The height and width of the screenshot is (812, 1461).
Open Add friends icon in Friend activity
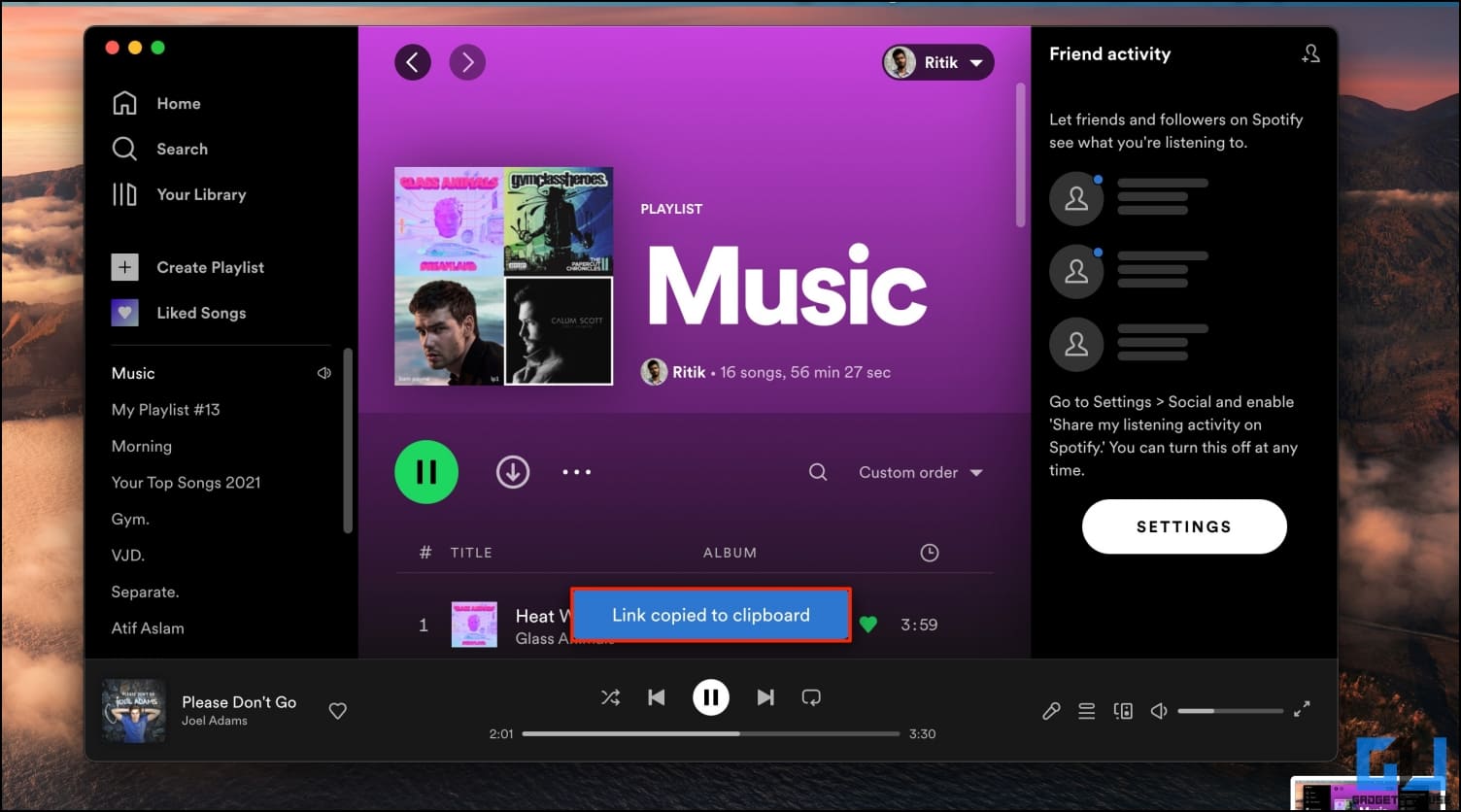[x=1310, y=54]
